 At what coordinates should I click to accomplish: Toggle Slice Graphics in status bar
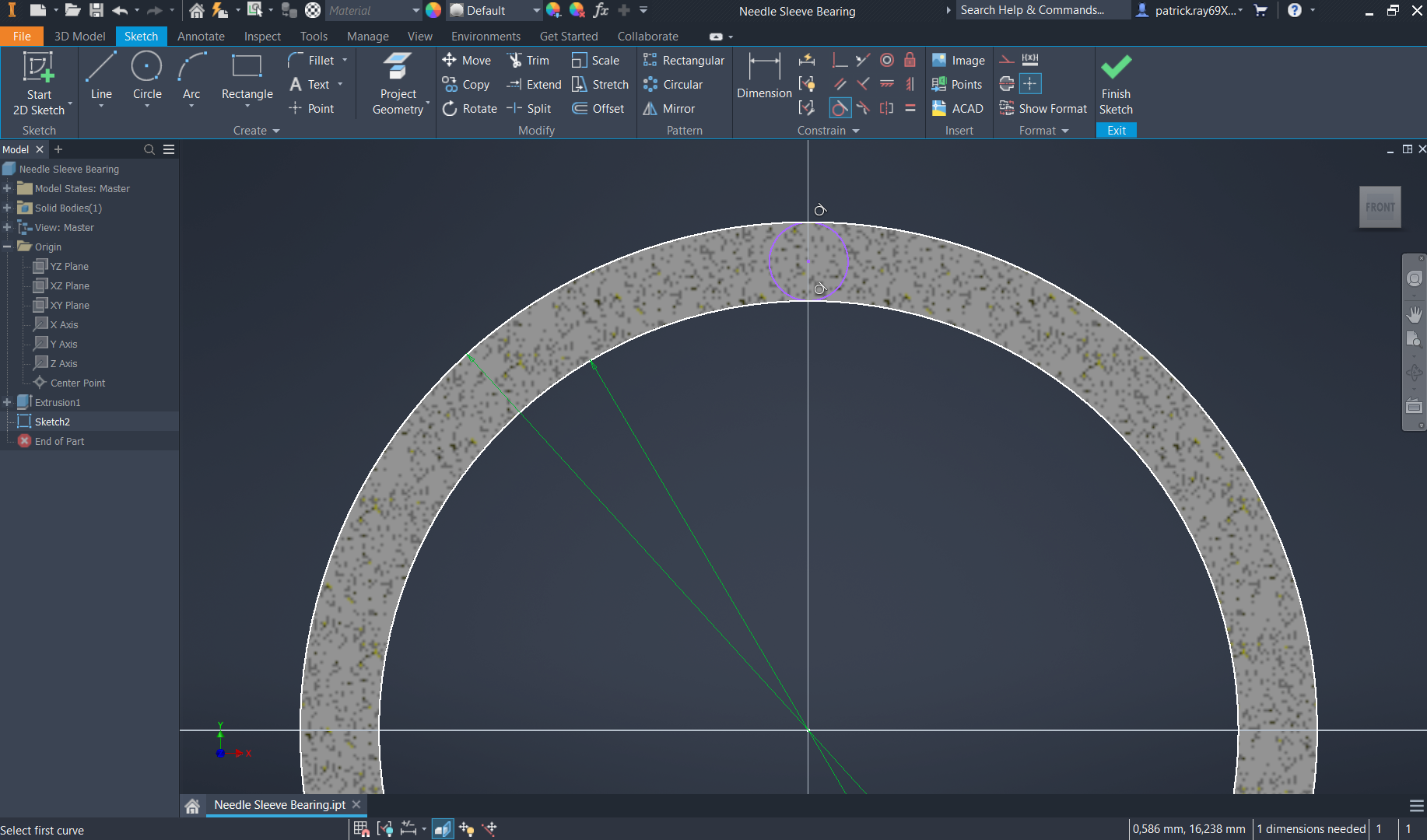tap(442, 829)
